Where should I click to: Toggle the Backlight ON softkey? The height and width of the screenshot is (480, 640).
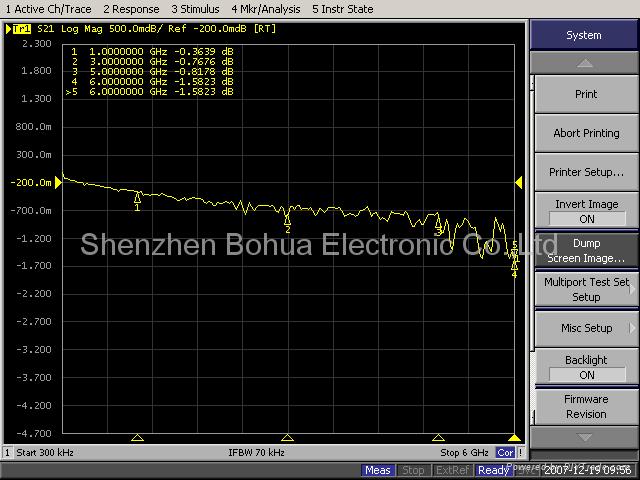[x=586, y=367]
